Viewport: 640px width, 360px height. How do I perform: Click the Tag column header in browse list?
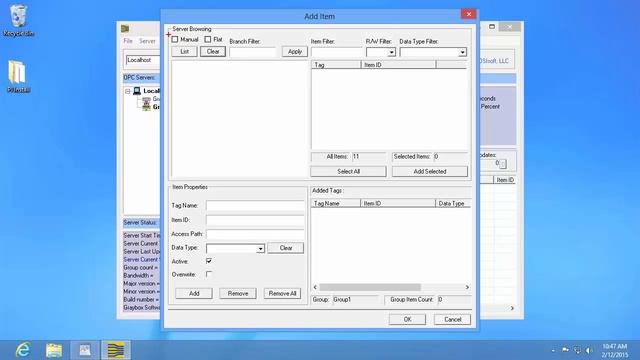click(x=336, y=64)
